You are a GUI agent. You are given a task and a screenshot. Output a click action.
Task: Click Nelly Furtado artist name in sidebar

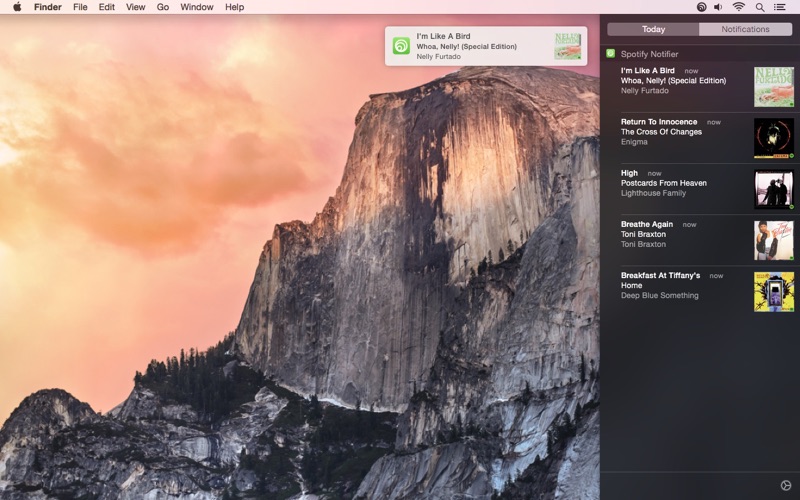644,91
